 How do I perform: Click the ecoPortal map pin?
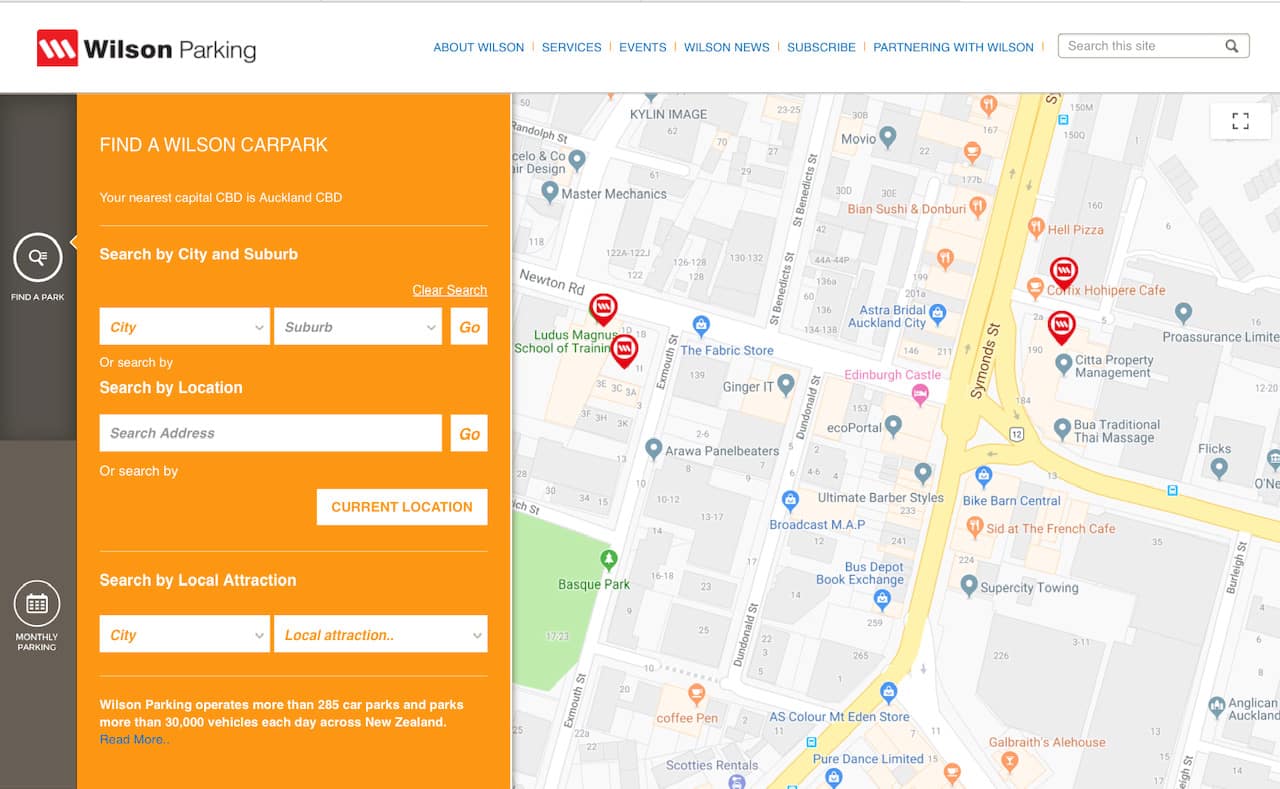click(x=894, y=426)
